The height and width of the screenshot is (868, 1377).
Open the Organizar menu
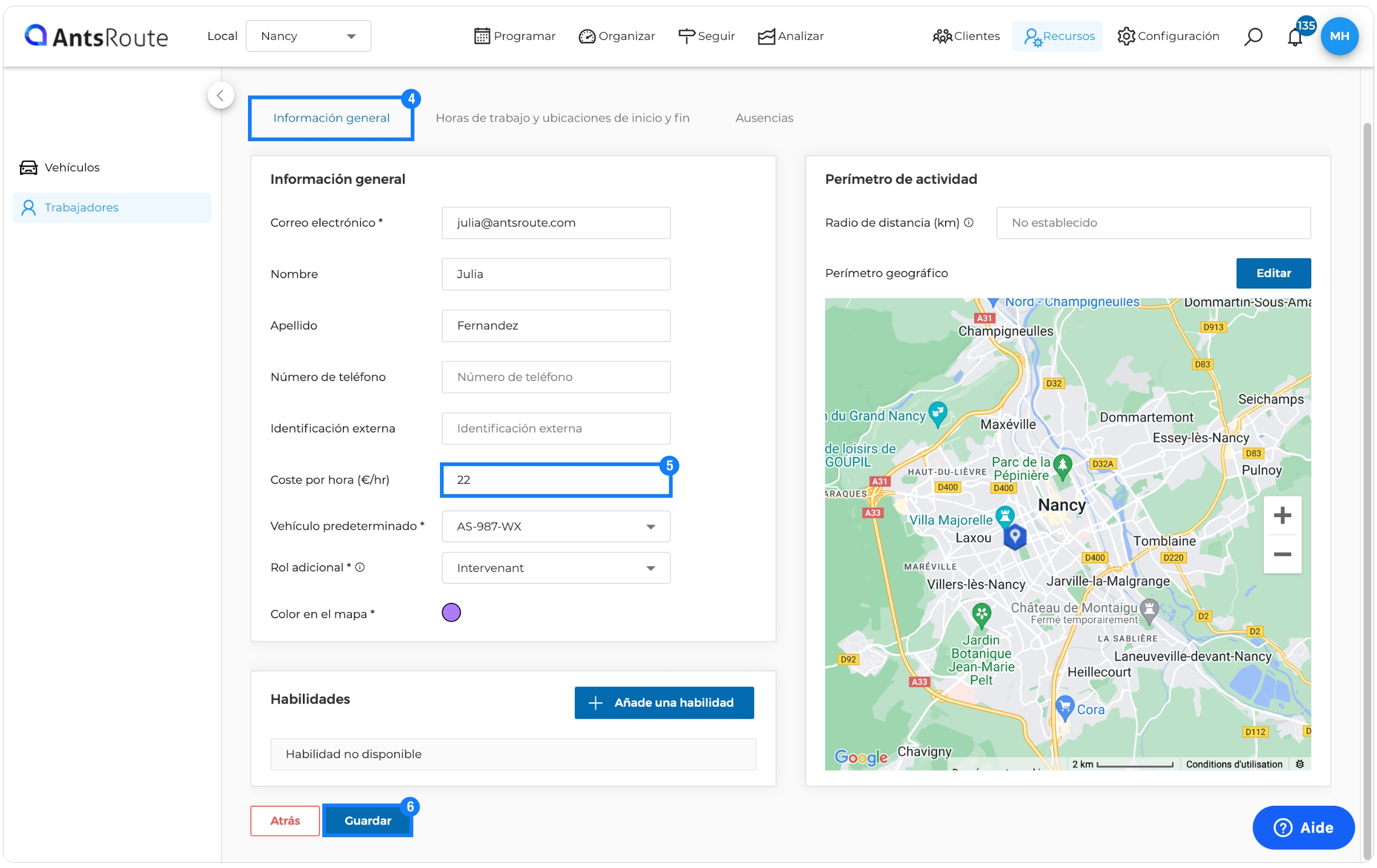(617, 36)
